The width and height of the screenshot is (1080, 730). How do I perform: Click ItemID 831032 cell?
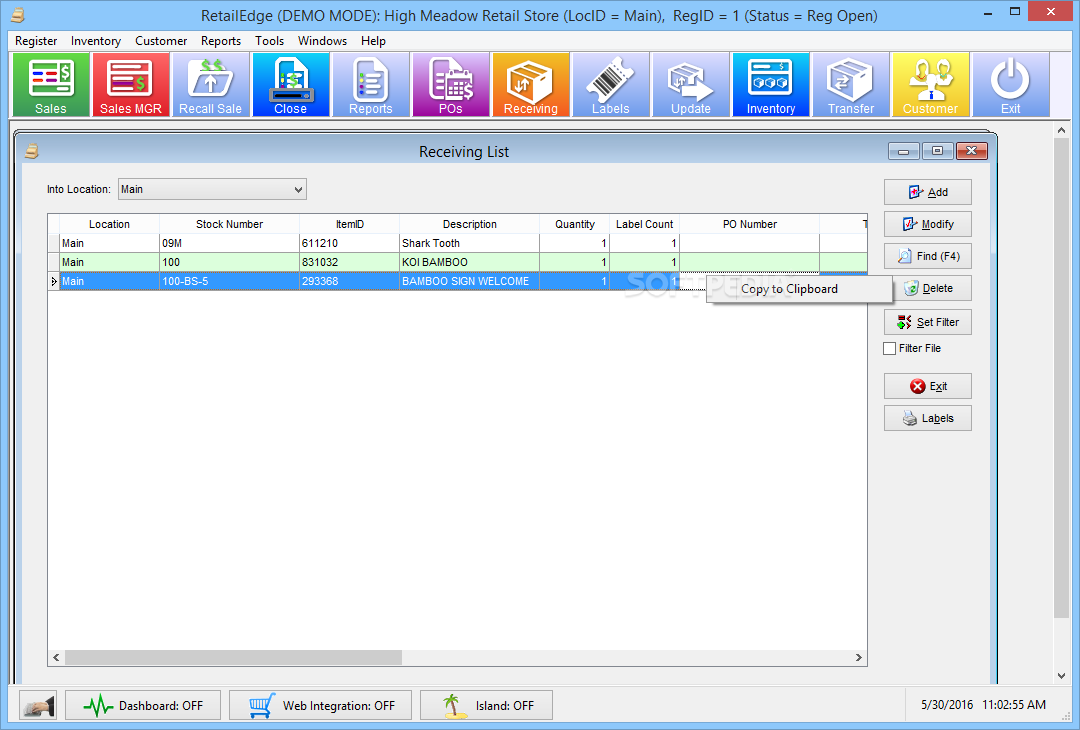pyautogui.click(x=349, y=262)
